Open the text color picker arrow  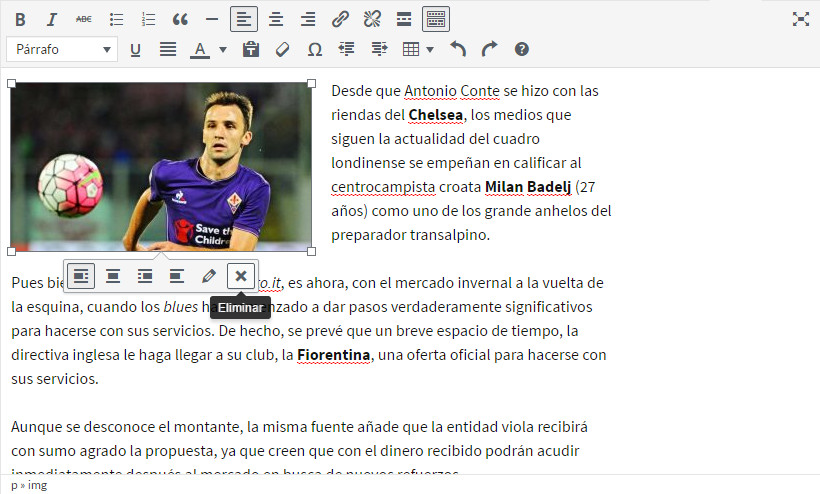coord(223,50)
